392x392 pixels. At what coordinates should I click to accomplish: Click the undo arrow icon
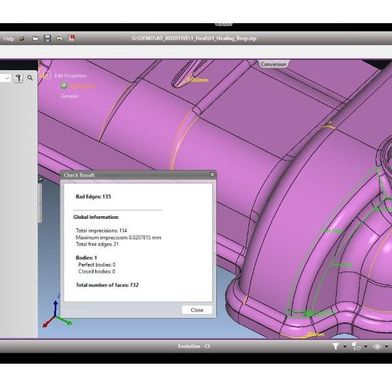click(x=59, y=39)
